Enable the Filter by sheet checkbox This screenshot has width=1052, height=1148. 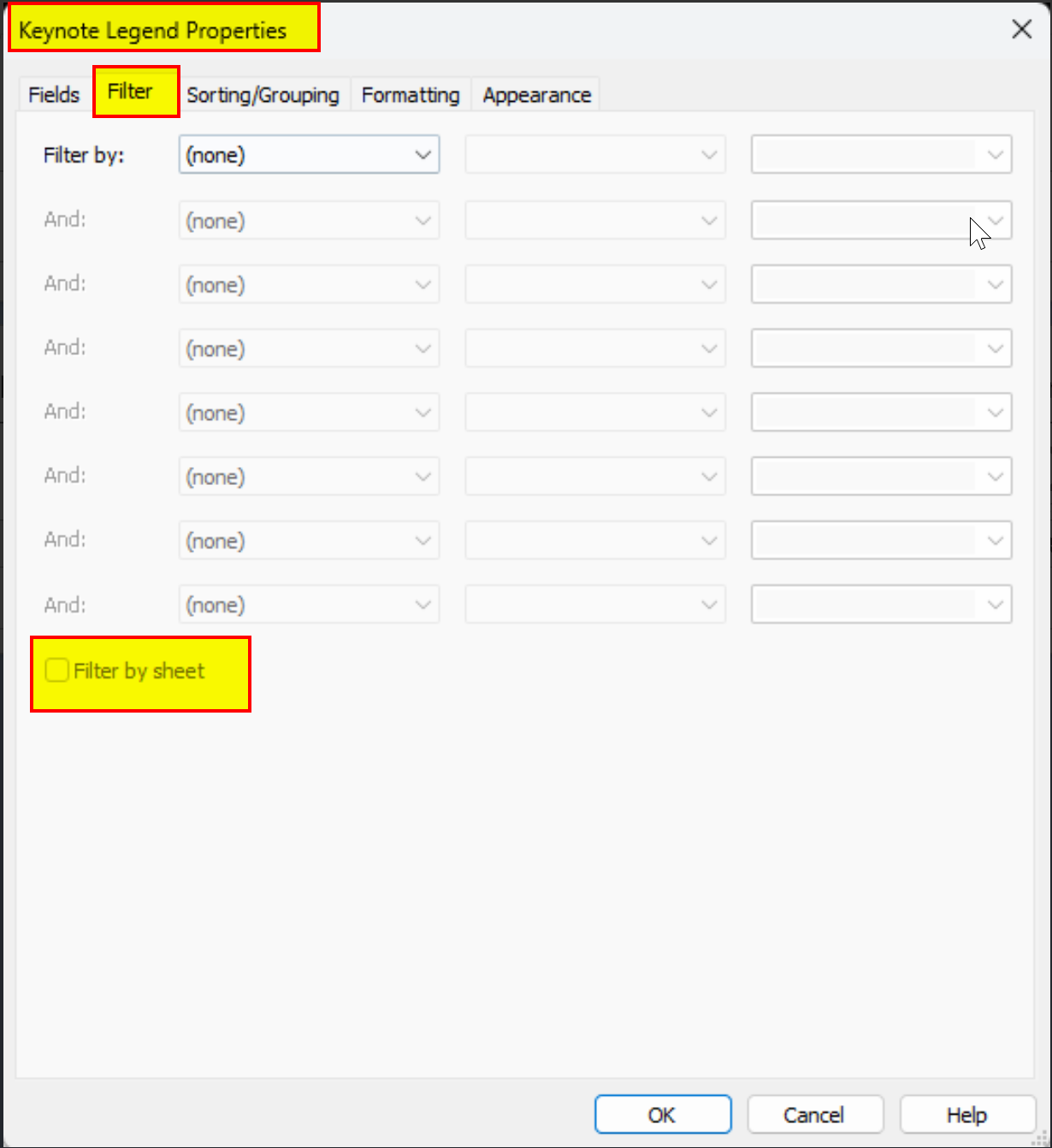[57, 671]
